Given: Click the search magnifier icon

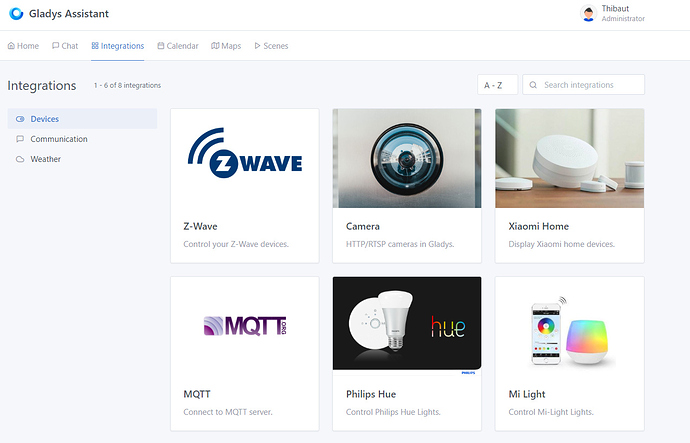Looking at the screenshot, I should coord(533,85).
